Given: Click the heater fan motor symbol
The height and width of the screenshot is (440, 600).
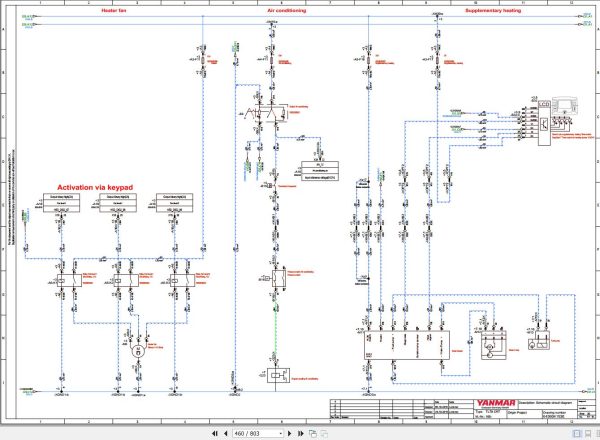Looking at the screenshot, I should pyautogui.click(x=137, y=350).
